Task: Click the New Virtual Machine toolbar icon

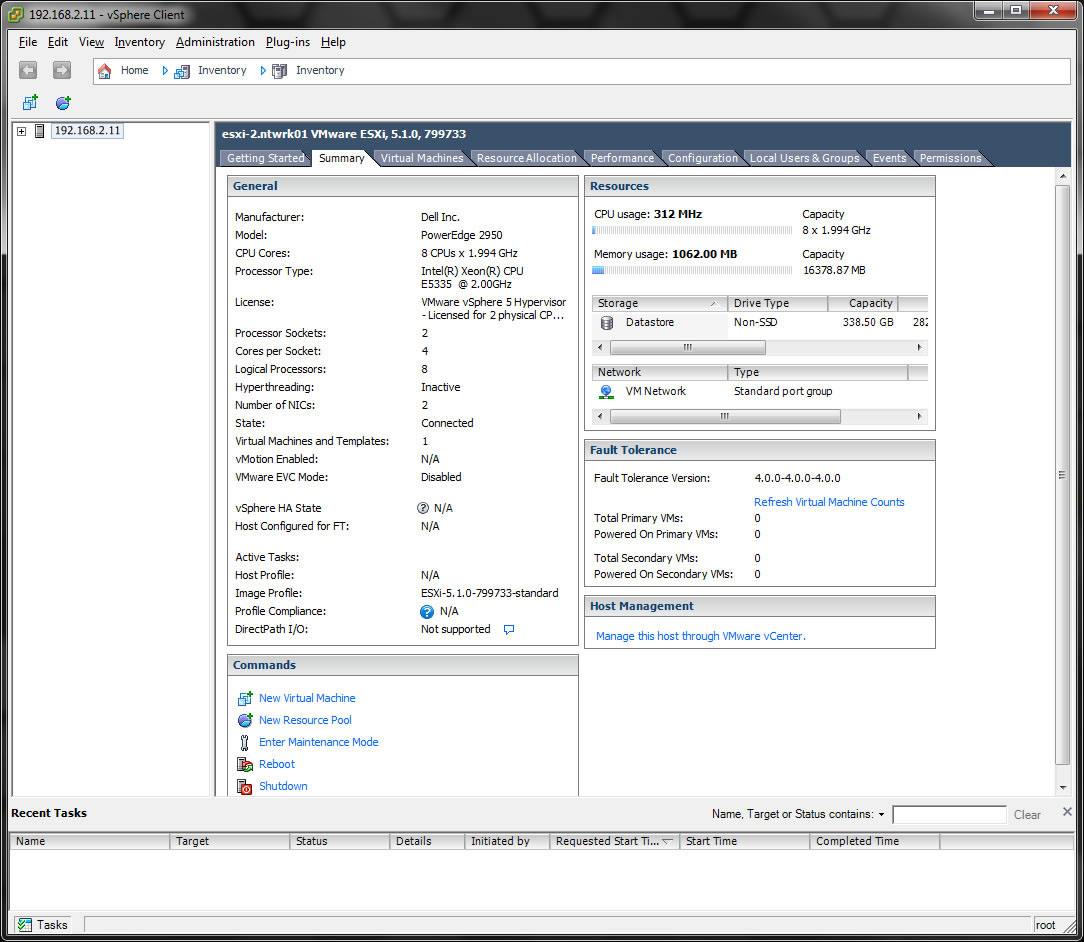Action: tap(30, 103)
